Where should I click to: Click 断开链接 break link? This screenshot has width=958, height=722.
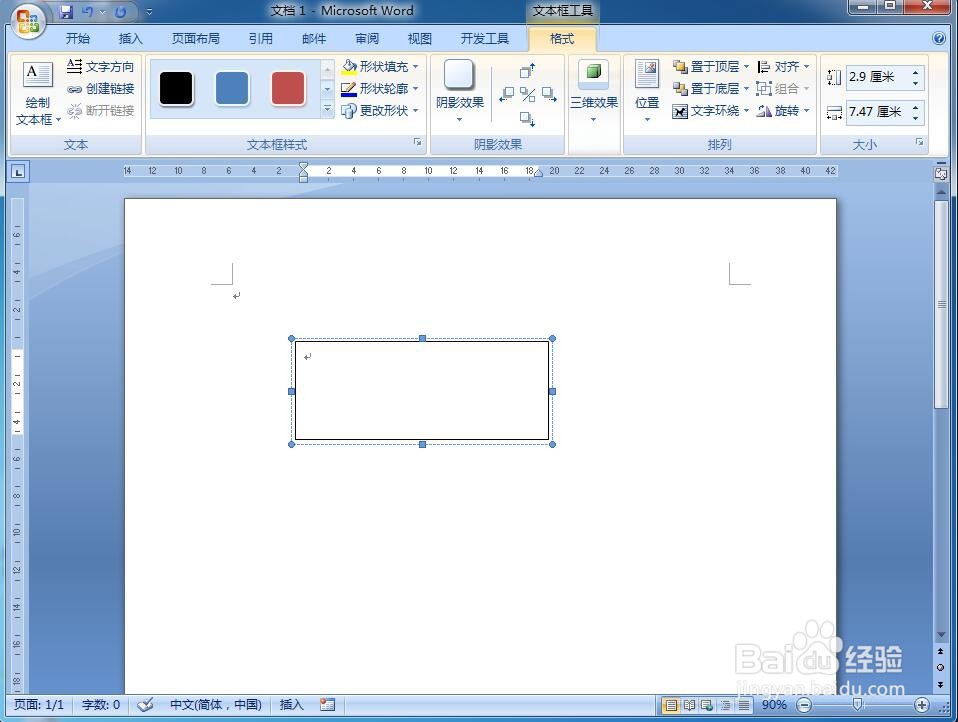pyautogui.click(x=100, y=111)
